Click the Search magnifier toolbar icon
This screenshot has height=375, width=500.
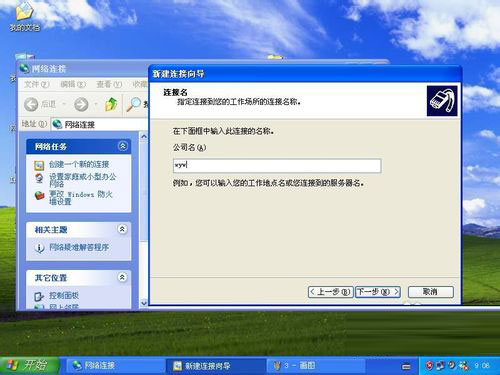[x=133, y=104]
